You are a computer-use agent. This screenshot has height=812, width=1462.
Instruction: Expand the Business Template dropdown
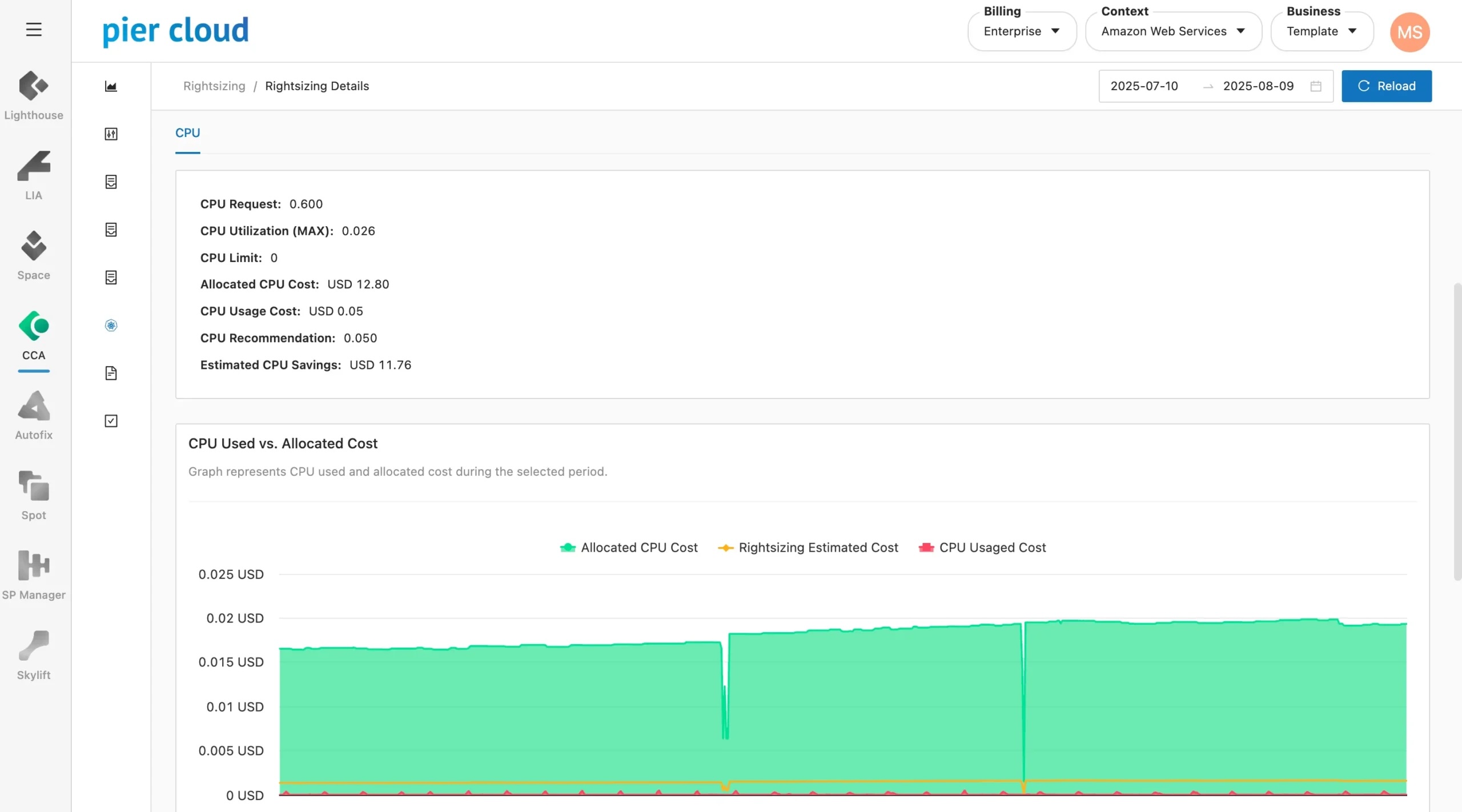pyautogui.click(x=1322, y=31)
